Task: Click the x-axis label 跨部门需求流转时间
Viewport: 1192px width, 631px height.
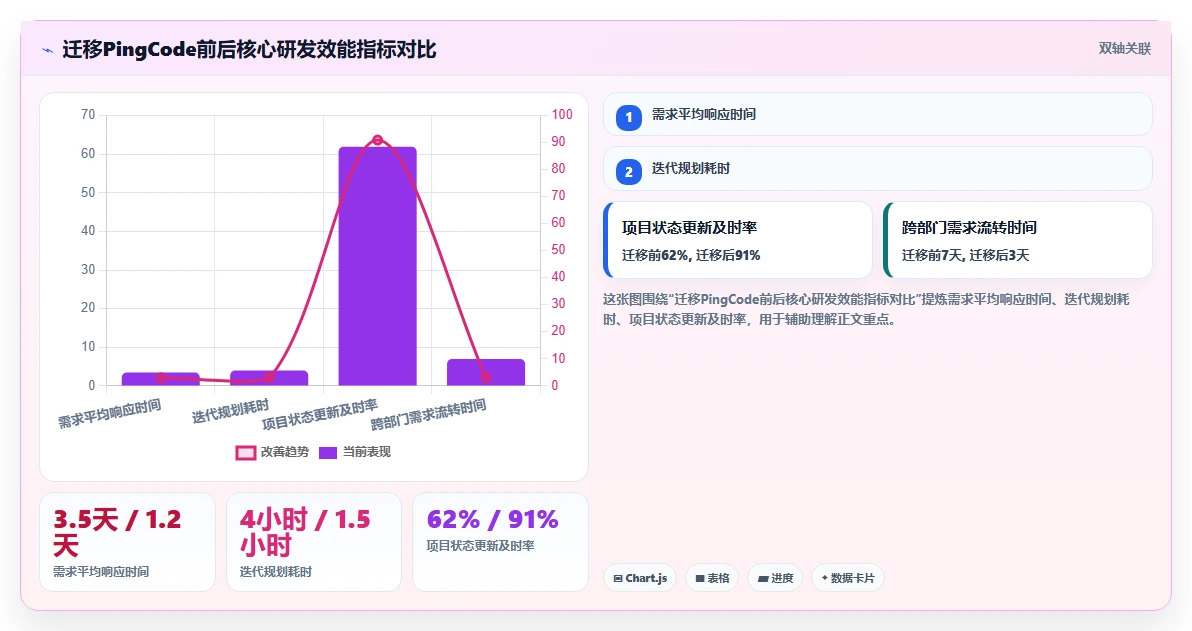Action: point(428,414)
